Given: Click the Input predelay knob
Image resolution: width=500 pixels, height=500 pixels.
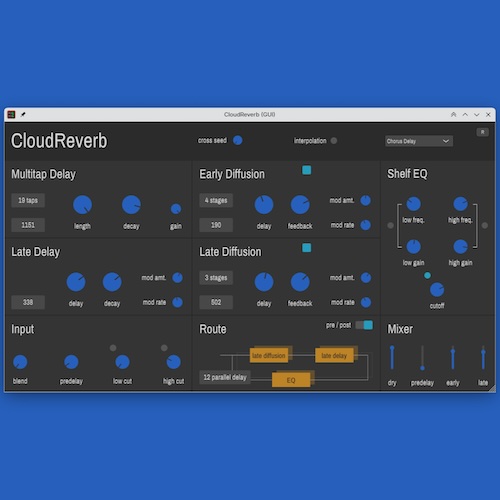Looking at the screenshot, I should tap(71, 362).
